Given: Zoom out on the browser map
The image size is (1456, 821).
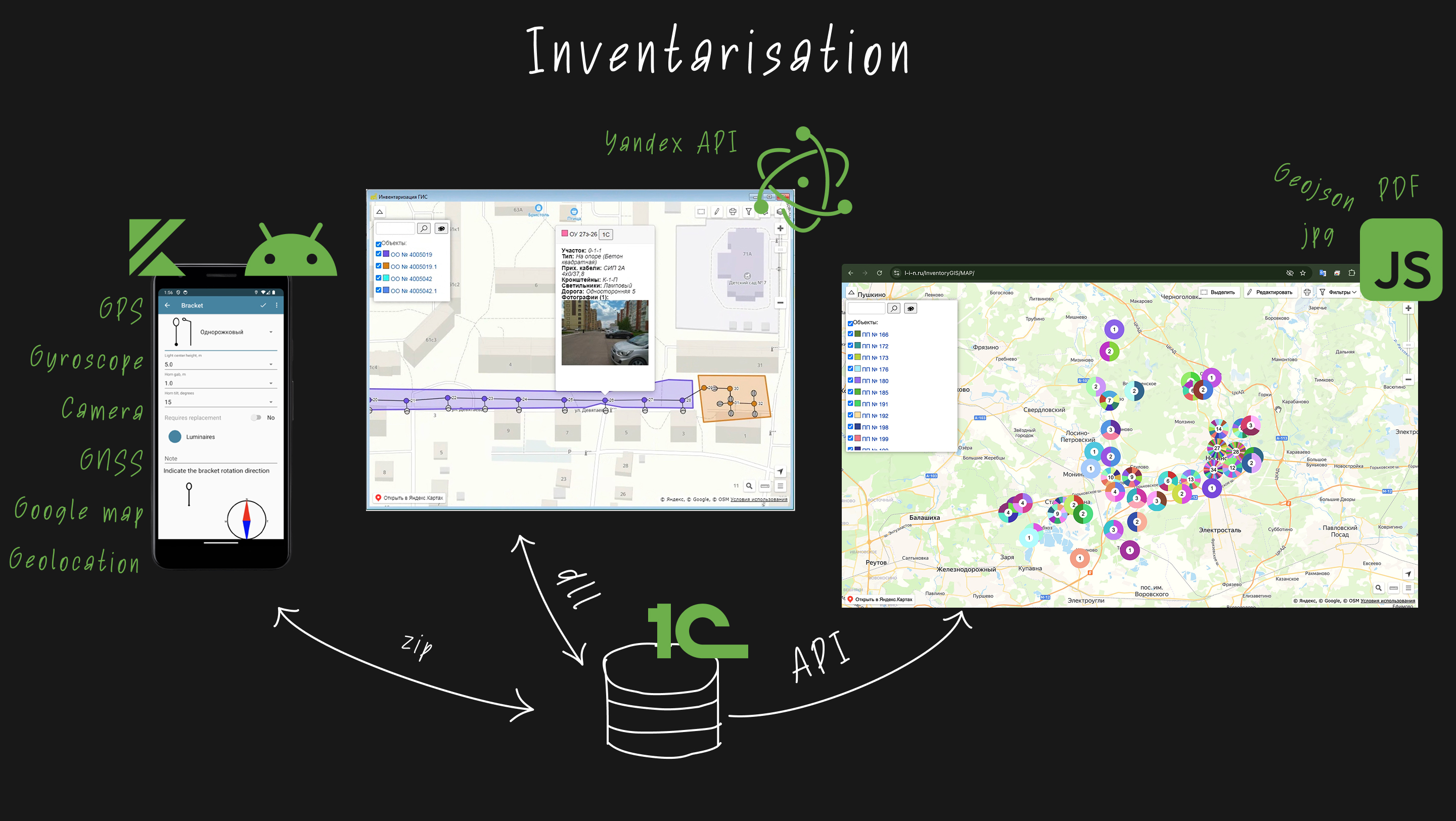Looking at the screenshot, I should tap(1408, 380).
